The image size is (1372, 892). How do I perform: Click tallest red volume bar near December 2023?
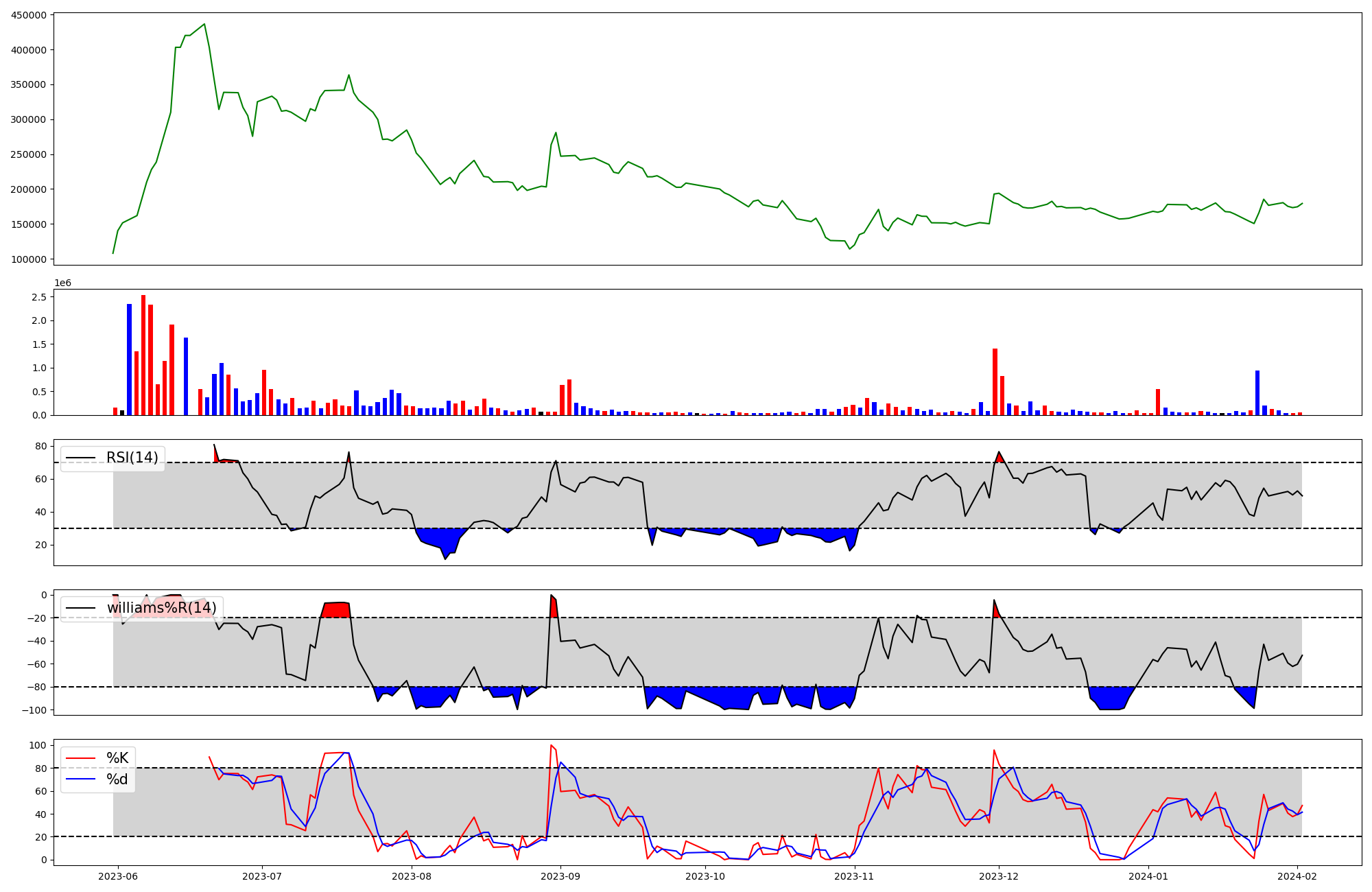995,382
